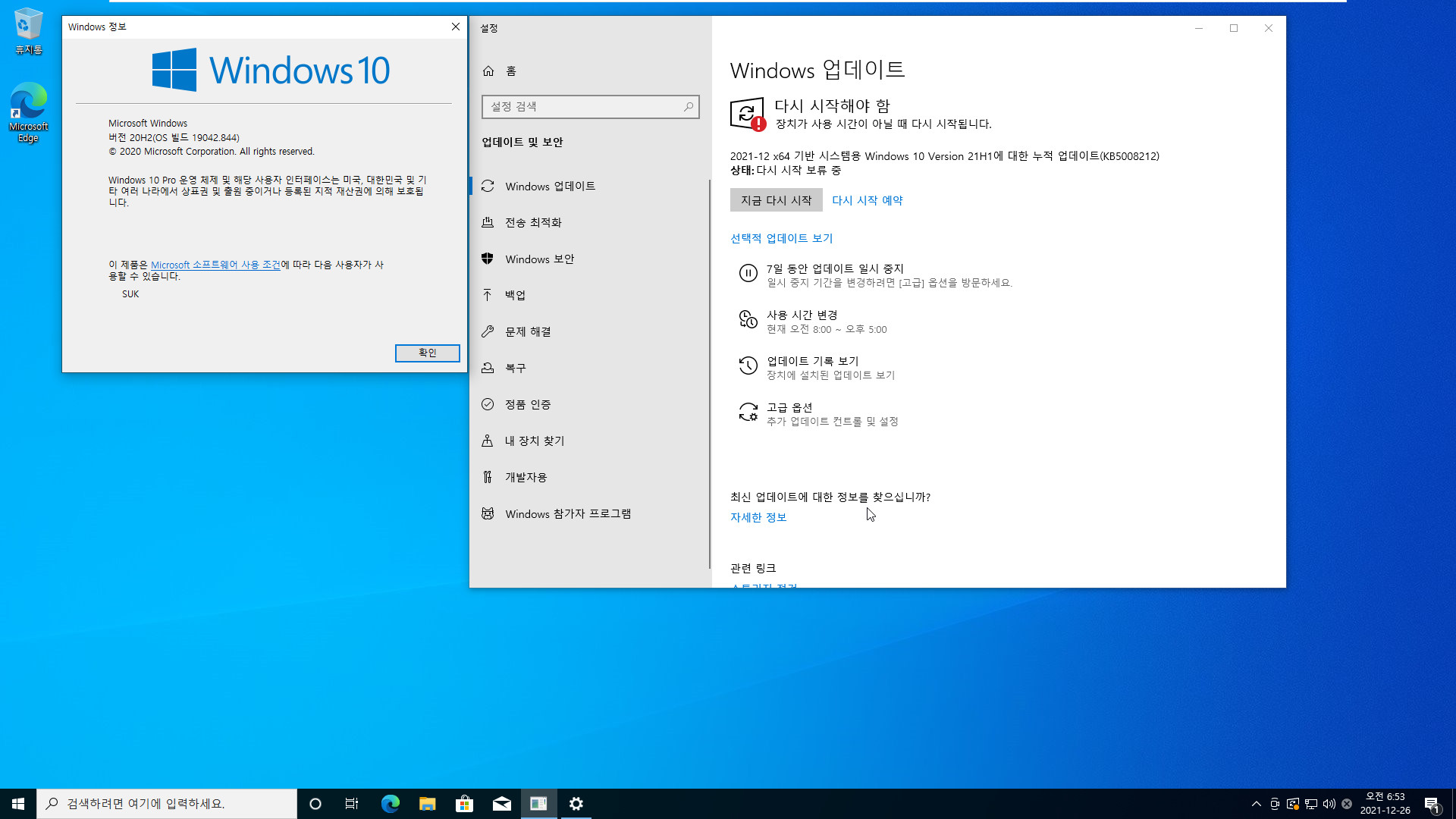The height and width of the screenshot is (819, 1456).
Task: Click the restart-required update status icon
Action: pyautogui.click(x=748, y=114)
